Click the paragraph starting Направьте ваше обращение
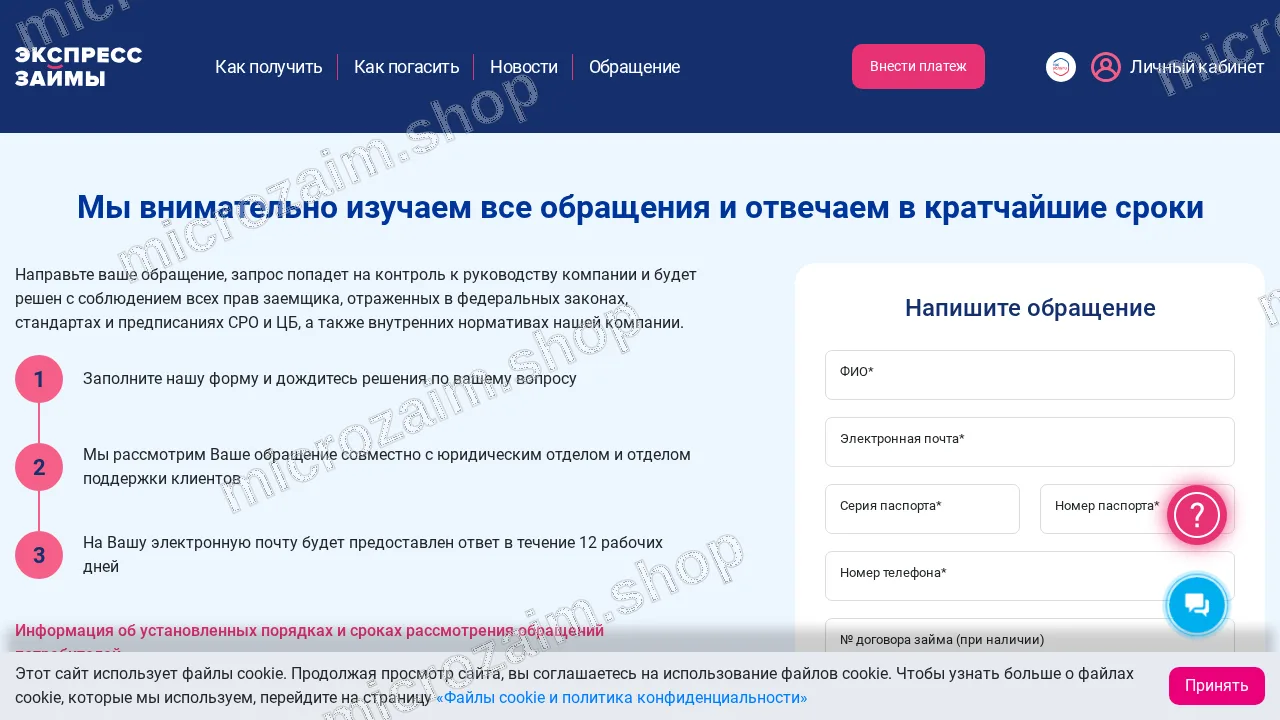The width and height of the screenshot is (1280, 720). click(356, 299)
